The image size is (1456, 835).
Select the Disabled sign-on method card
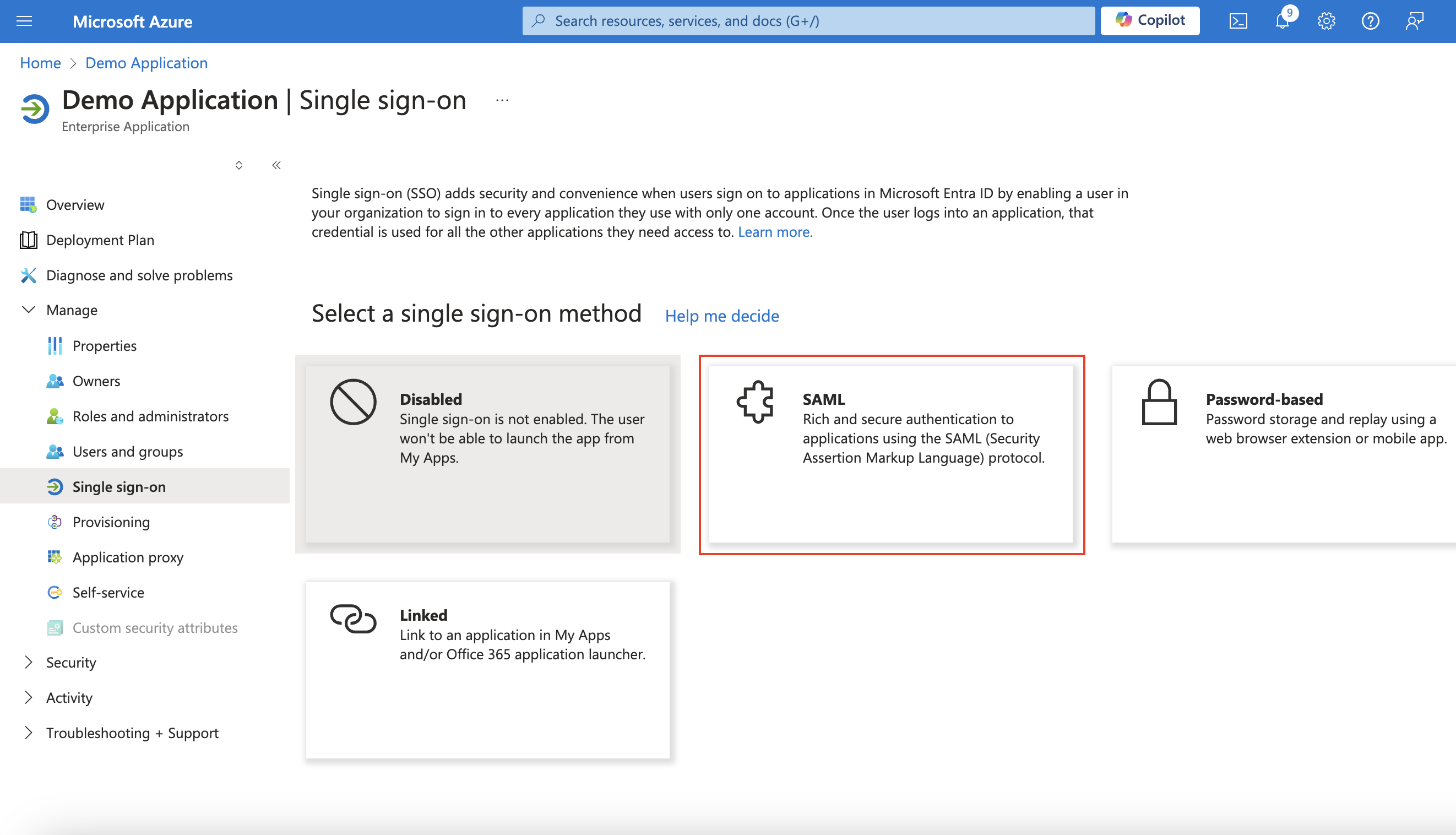coord(487,454)
